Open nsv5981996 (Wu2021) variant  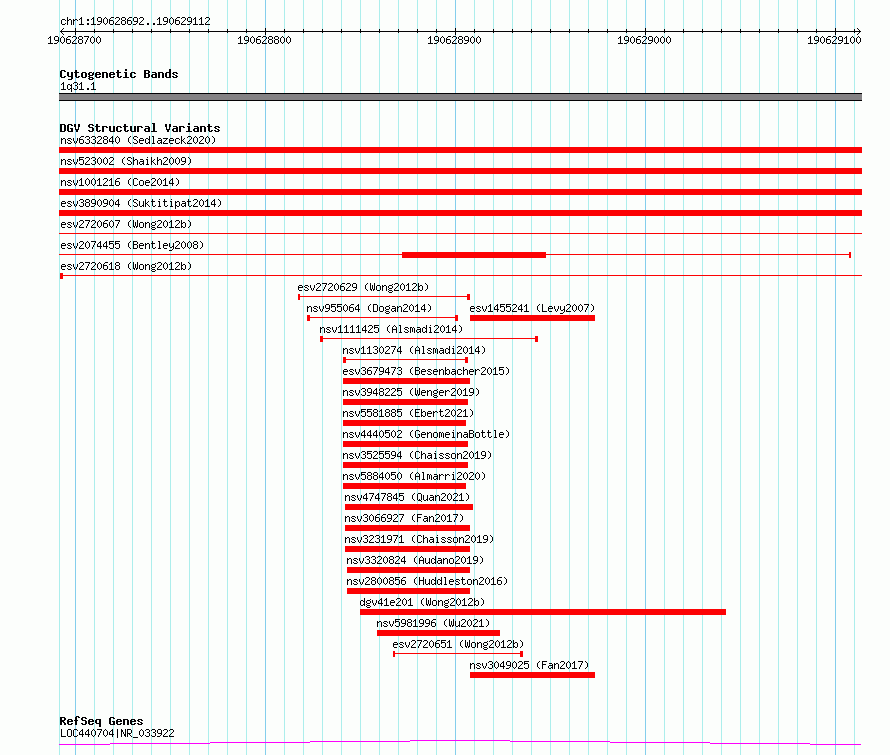pyautogui.click(x=433, y=623)
